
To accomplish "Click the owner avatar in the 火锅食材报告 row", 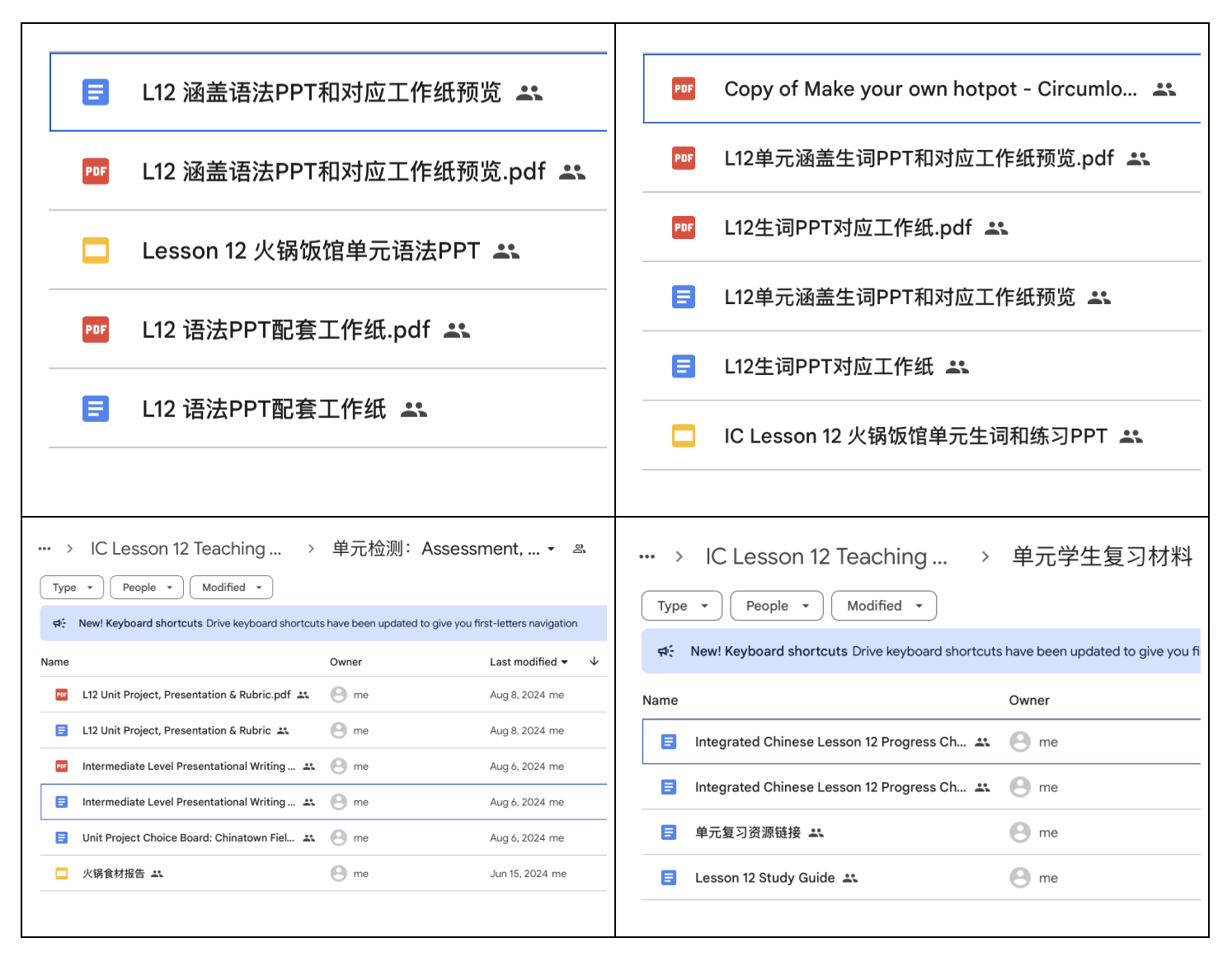I will pos(338,874).
